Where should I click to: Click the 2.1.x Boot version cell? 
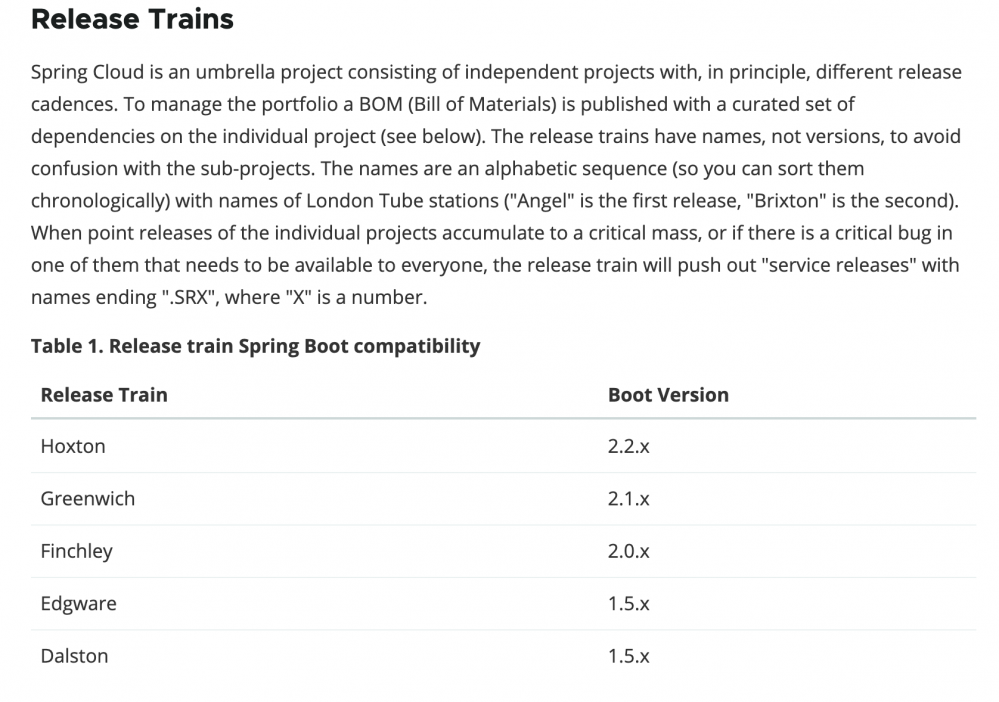point(628,499)
